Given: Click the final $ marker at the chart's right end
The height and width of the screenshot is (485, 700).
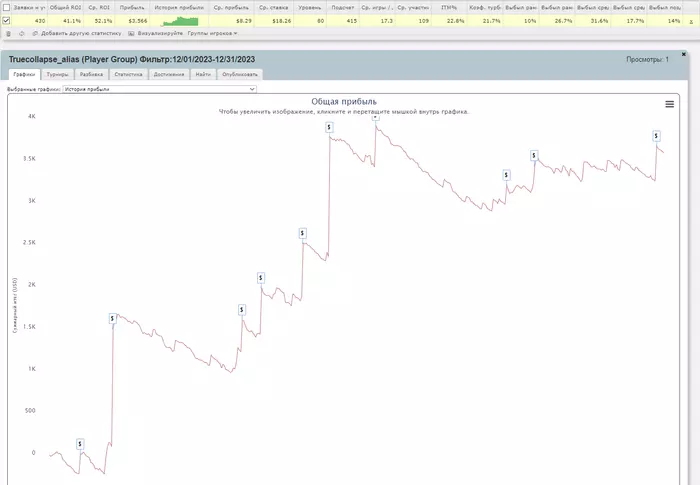Looking at the screenshot, I should (x=656, y=136).
